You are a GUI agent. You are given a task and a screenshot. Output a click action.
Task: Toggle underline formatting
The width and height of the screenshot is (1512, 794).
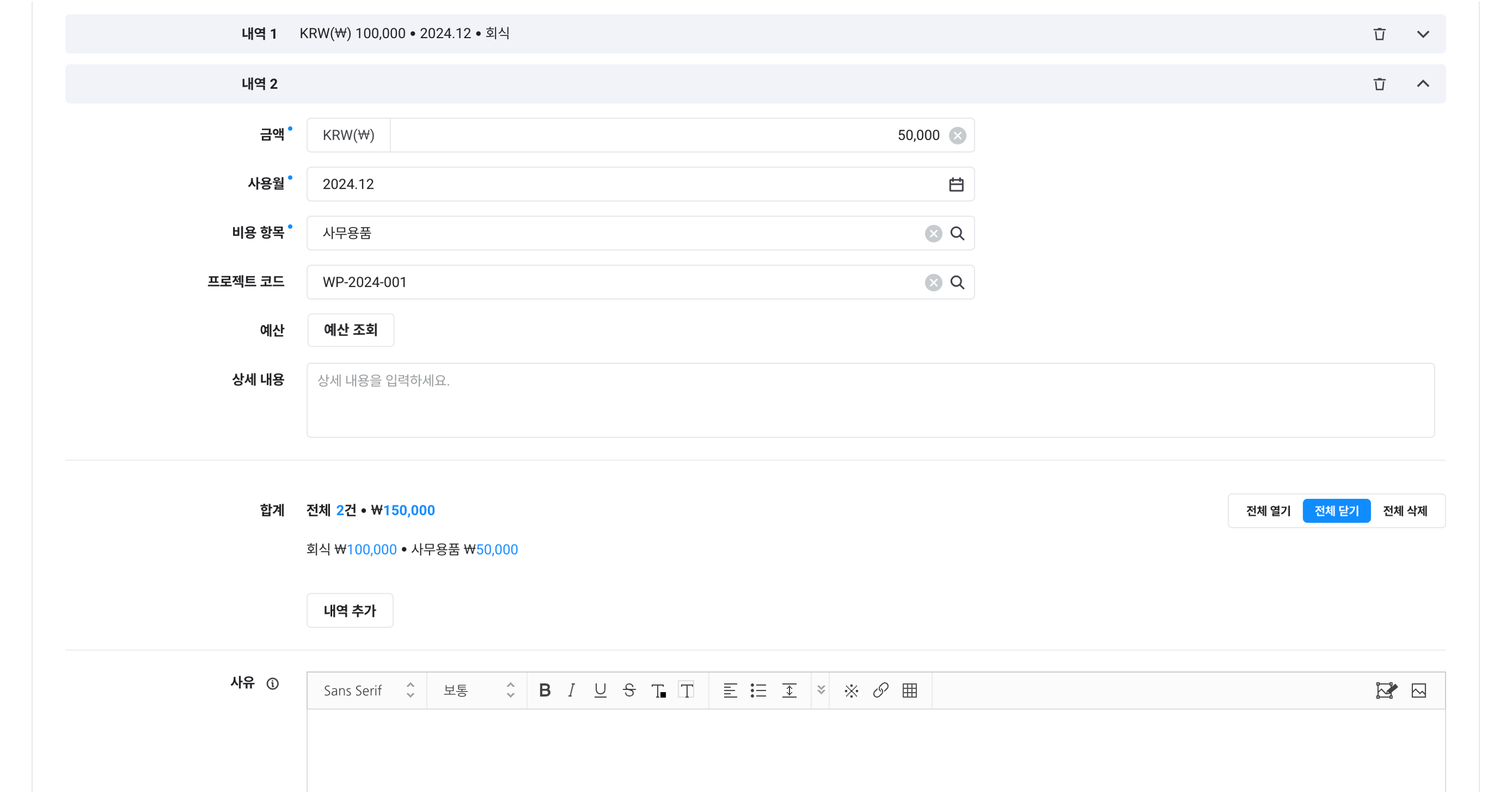[600, 690]
